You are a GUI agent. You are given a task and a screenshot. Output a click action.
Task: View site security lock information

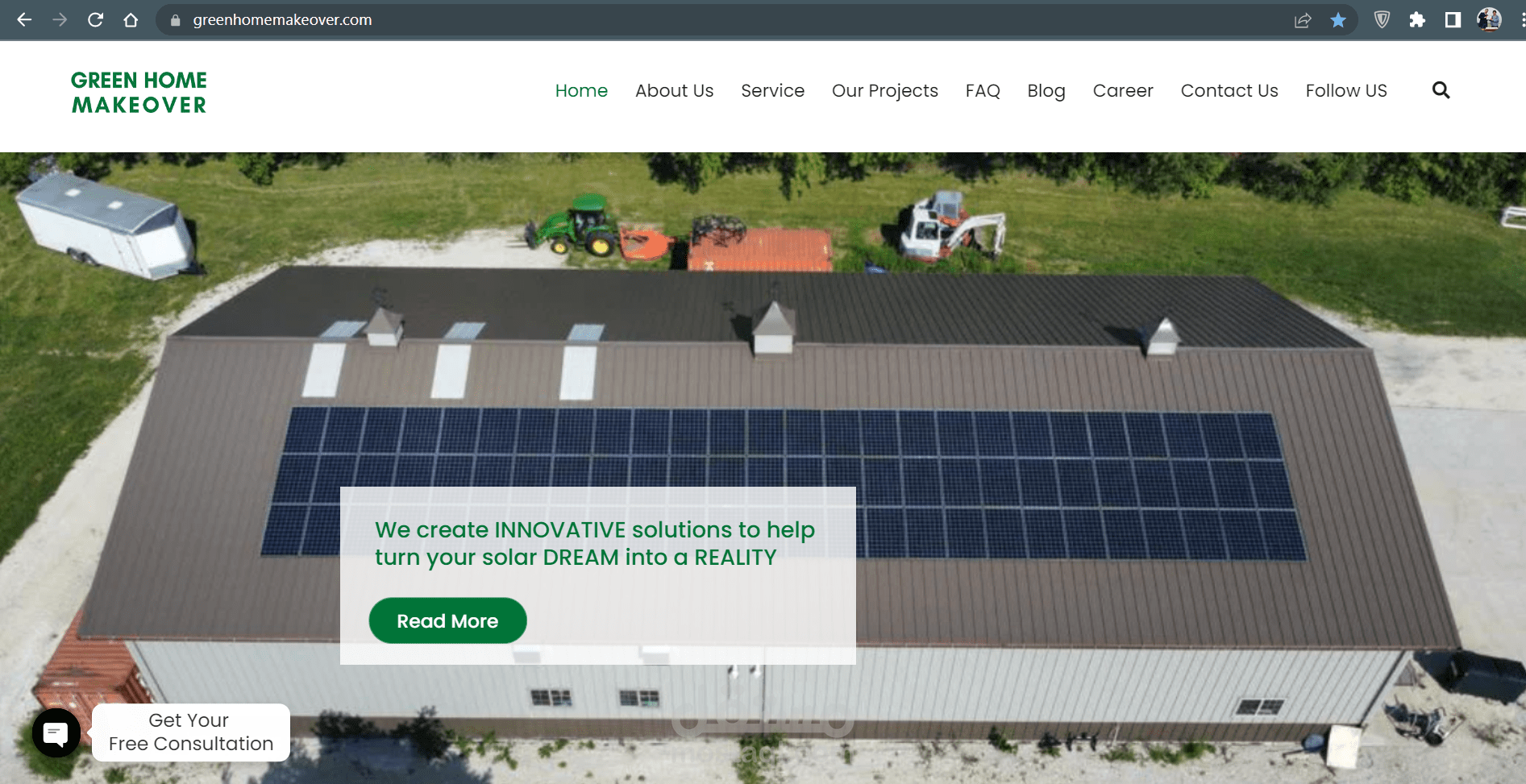175,20
